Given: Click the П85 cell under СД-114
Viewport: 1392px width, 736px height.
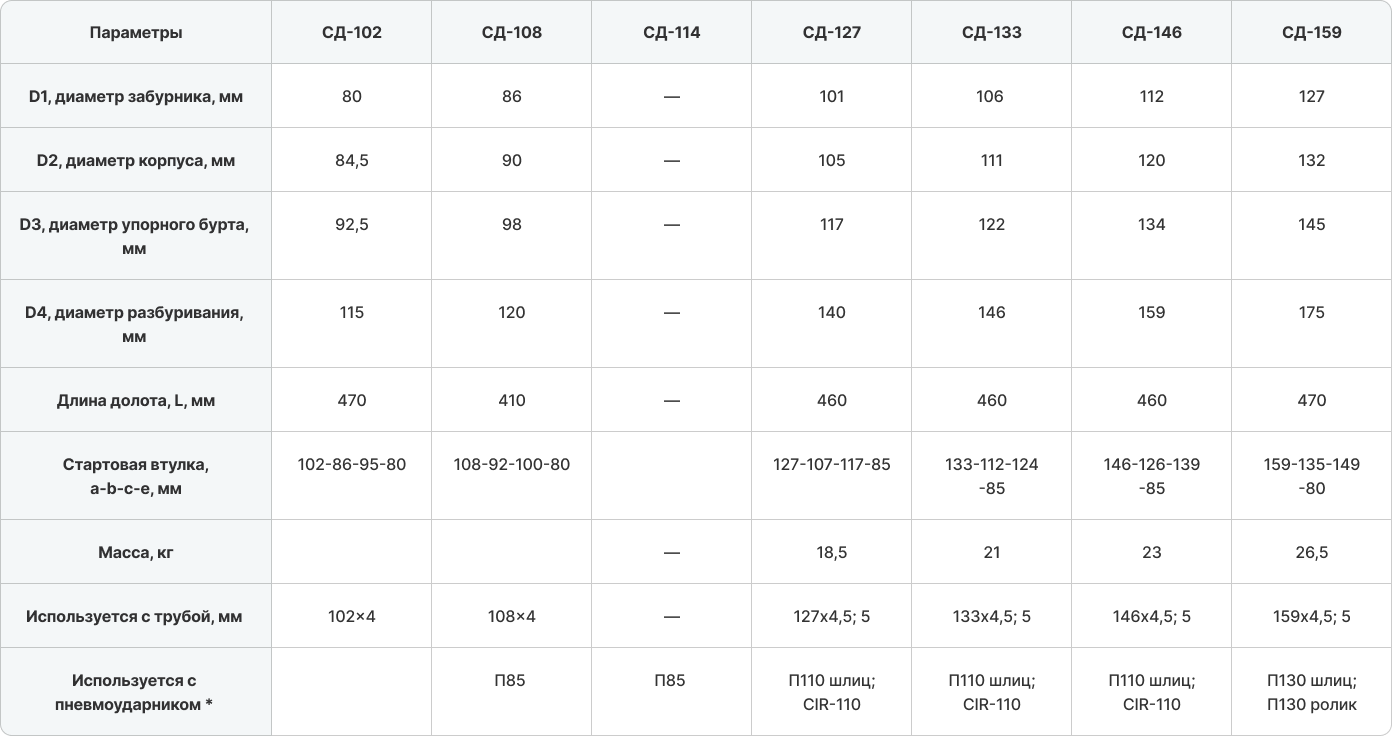Looking at the screenshot, I should pyautogui.click(x=672, y=692).
